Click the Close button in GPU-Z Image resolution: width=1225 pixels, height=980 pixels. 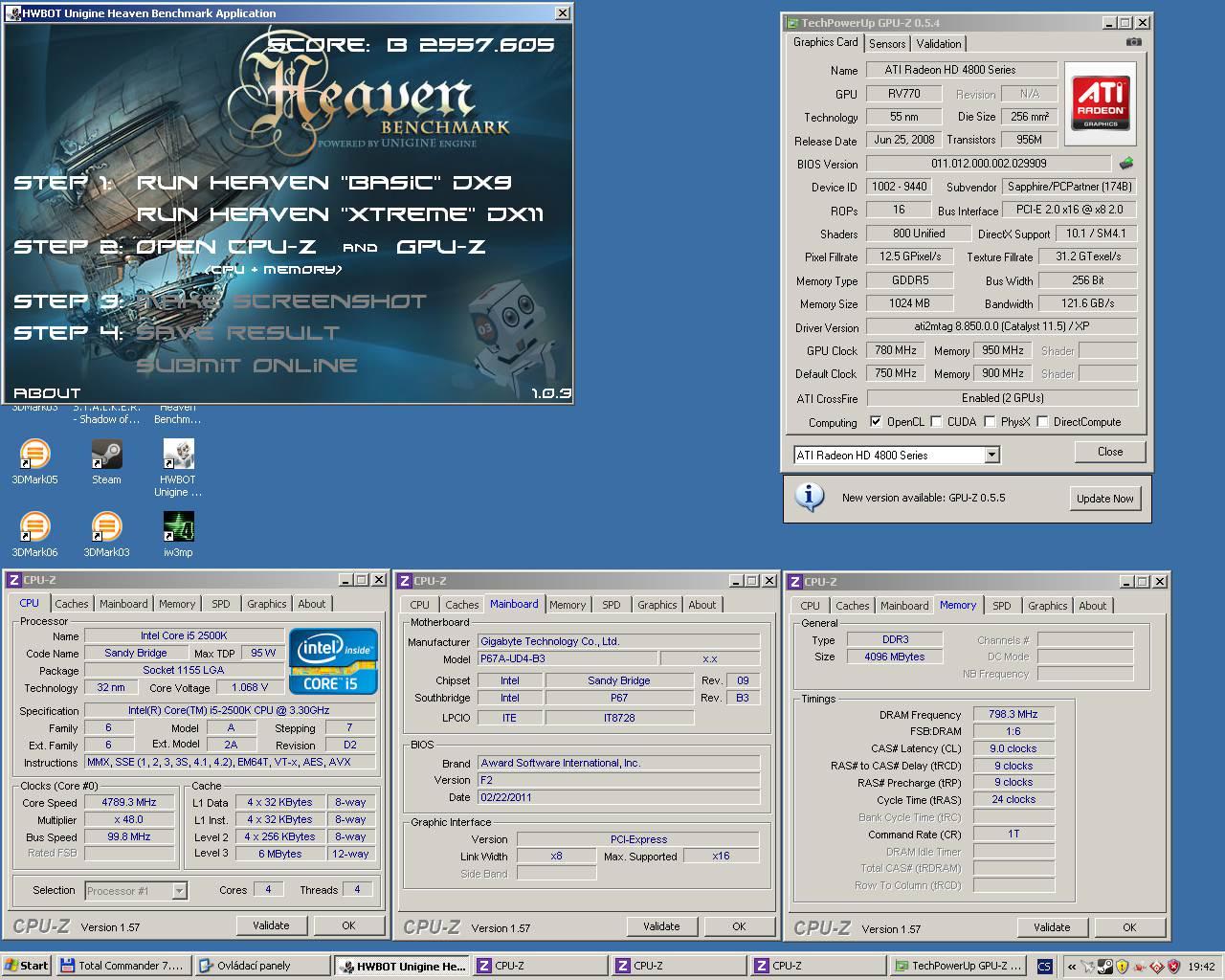click(x=1110, y=452)
